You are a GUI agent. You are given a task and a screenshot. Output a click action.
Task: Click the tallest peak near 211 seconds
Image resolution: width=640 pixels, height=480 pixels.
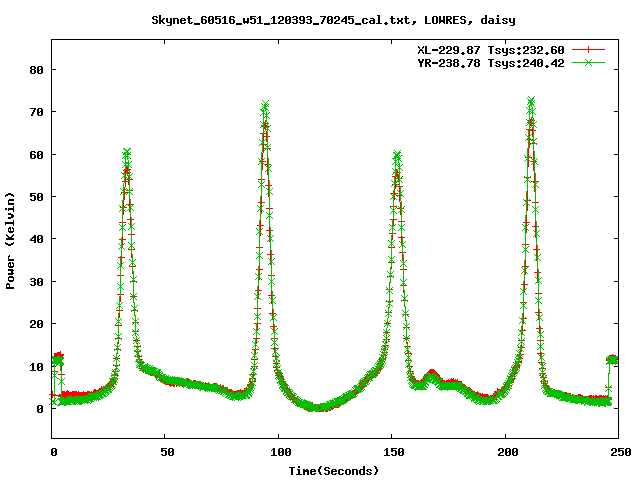(x=531, y=100)
